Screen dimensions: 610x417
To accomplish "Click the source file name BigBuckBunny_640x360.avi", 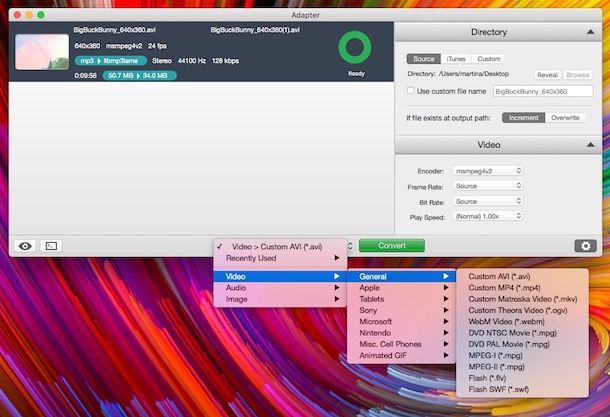I will [x=114, y=30].
